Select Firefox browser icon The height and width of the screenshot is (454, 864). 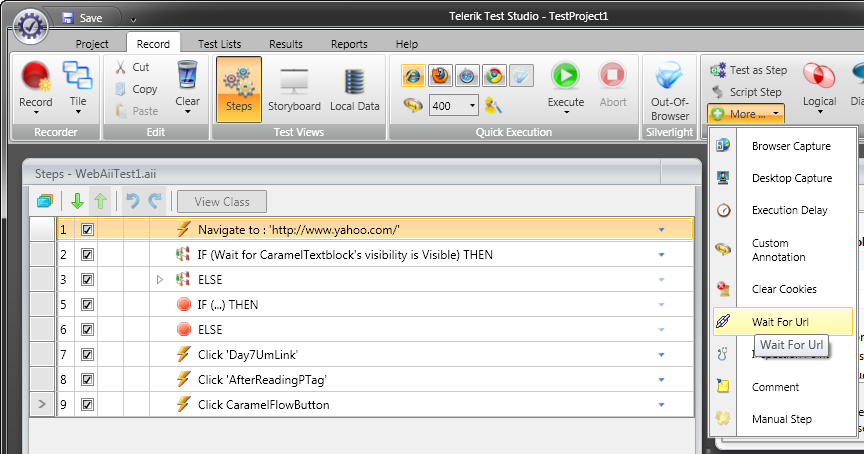point(440,75)
